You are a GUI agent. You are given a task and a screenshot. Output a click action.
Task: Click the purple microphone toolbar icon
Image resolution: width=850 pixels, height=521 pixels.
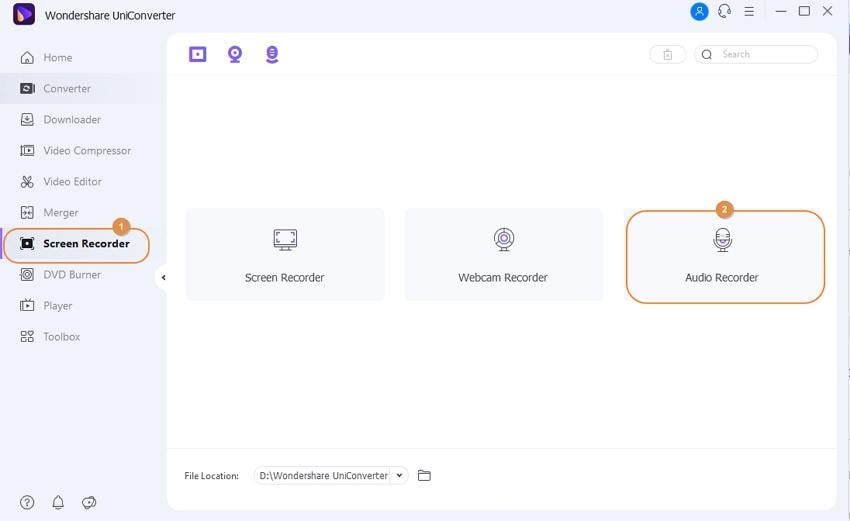click(x=272, y=54)
